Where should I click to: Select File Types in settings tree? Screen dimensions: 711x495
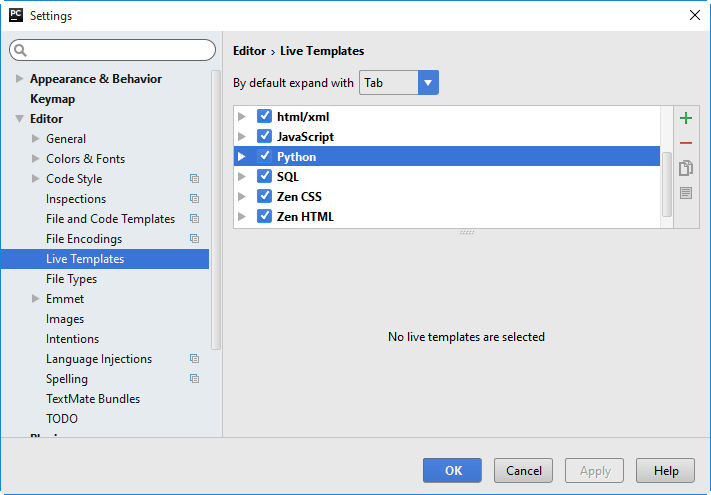[x=71, y=279]
